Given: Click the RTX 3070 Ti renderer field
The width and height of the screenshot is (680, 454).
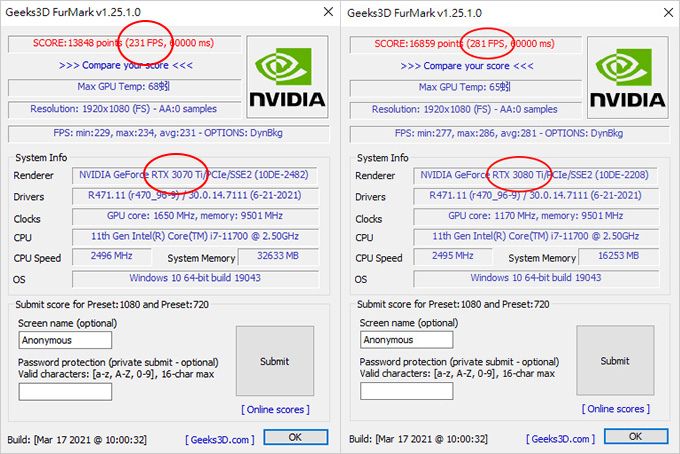Looking at the screenshot, I should [x=195, y=175].
